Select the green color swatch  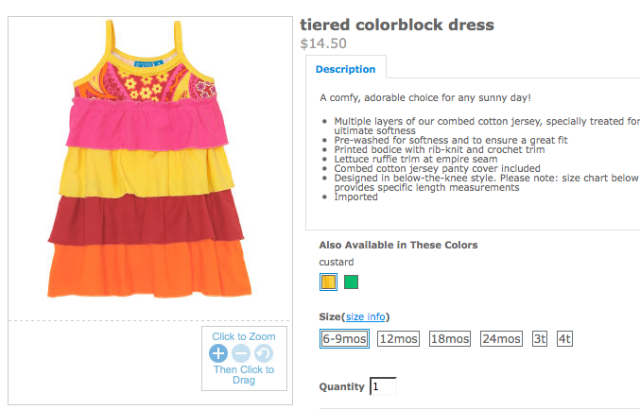[x=351, y=282]
